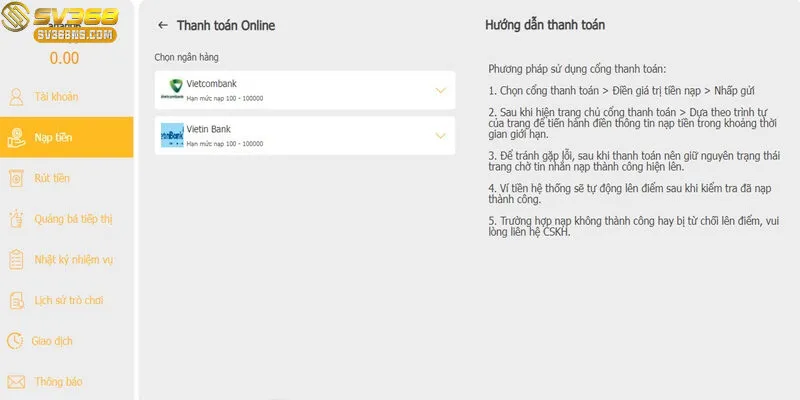Go back using the left arrow
The image size is (800, 400).
163,25
